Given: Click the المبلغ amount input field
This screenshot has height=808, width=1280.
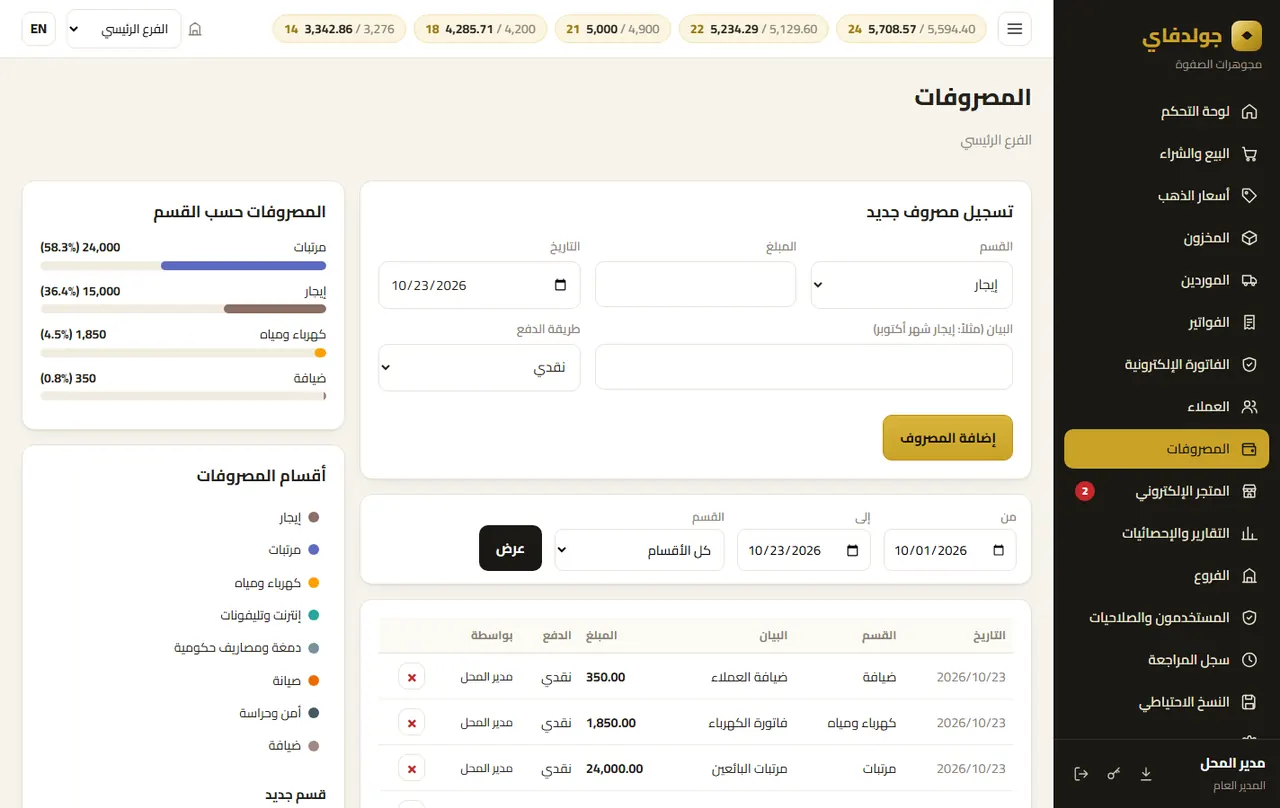Looking at the screenshot, I should coord(695,285).
